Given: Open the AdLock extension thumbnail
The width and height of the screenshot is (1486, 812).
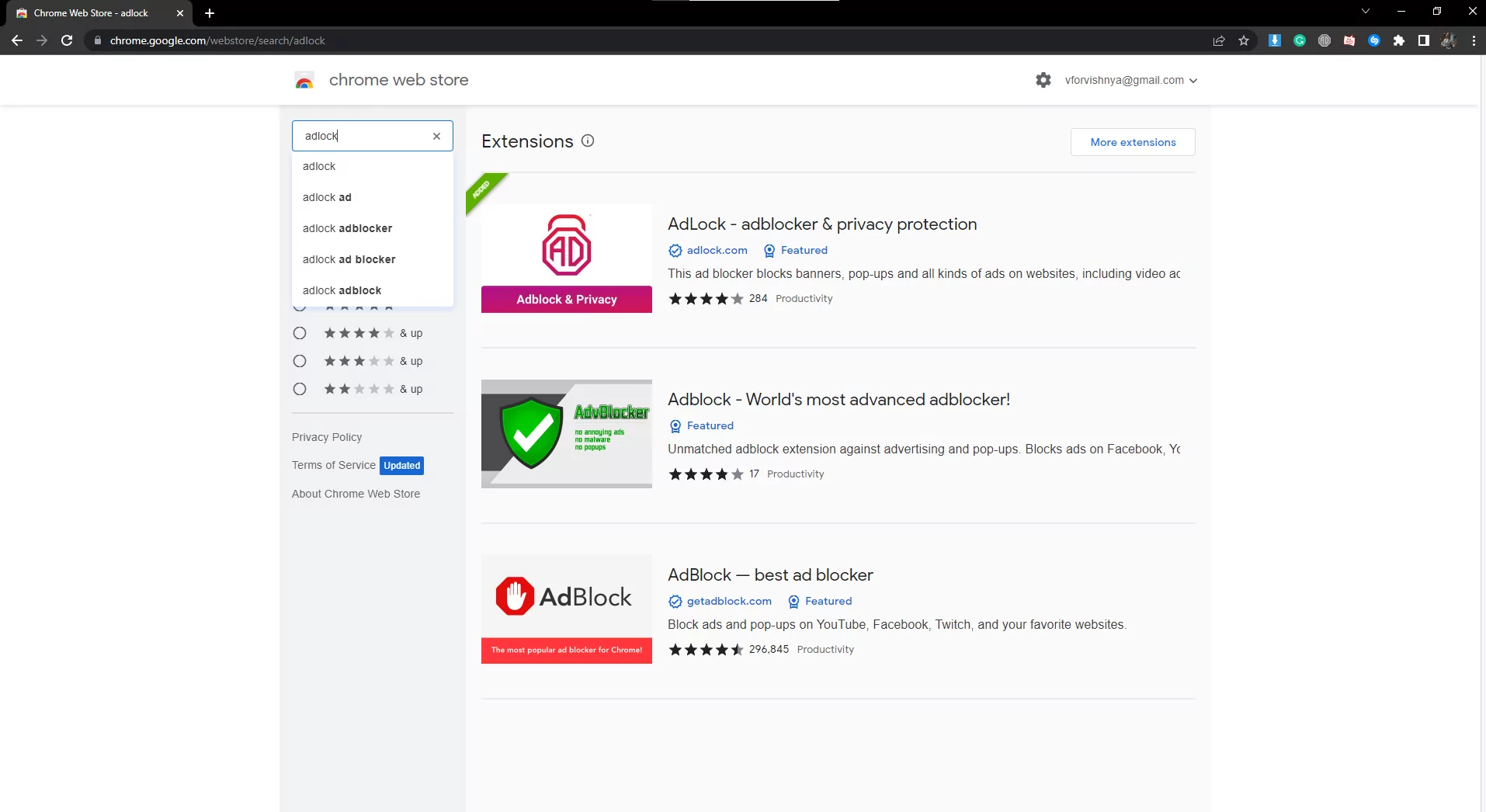Looking at the screenshot, I should click(567, 259).
